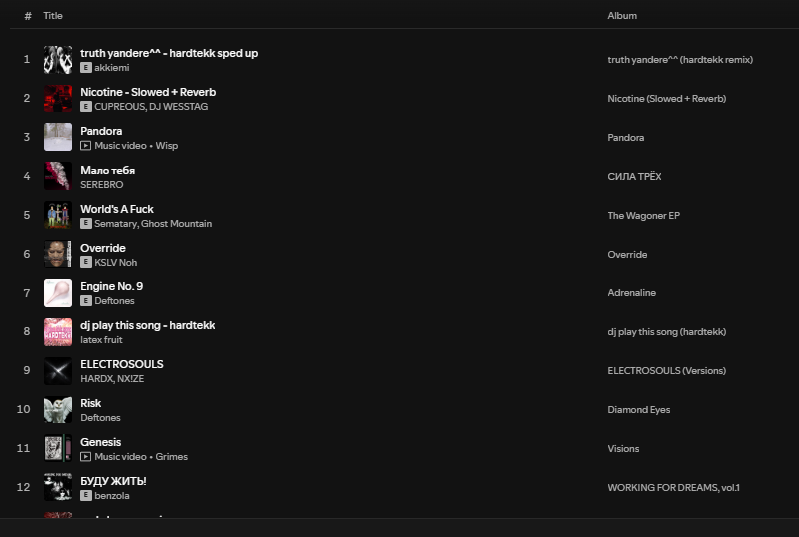Image resolution: width=799 pixels, height=537 pixels.
Task: Open album dj play this song (hardtekk)
Action: pyautogui.click(x=667, y=332)
